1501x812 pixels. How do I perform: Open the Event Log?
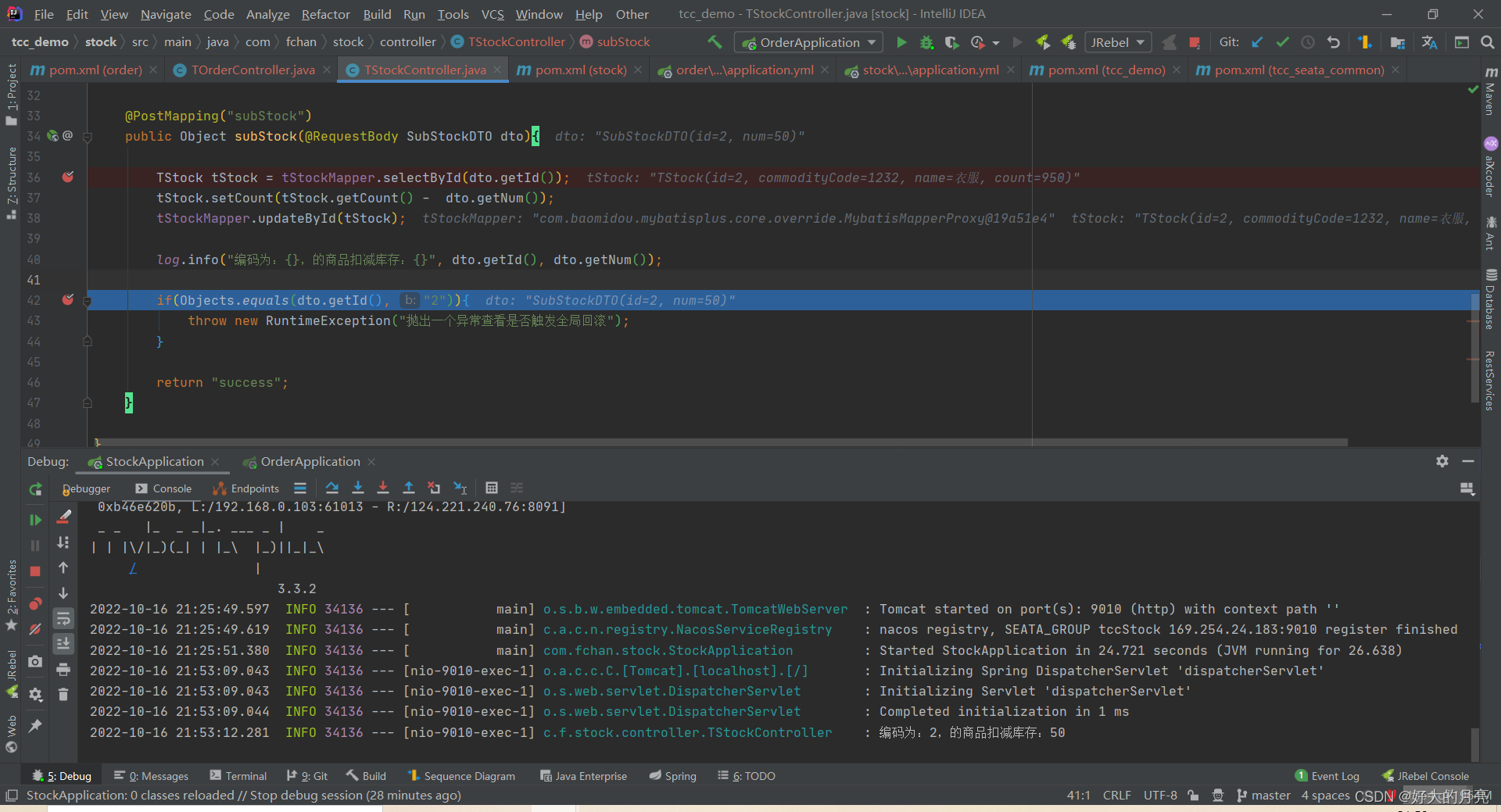(x=1327, y=776)
